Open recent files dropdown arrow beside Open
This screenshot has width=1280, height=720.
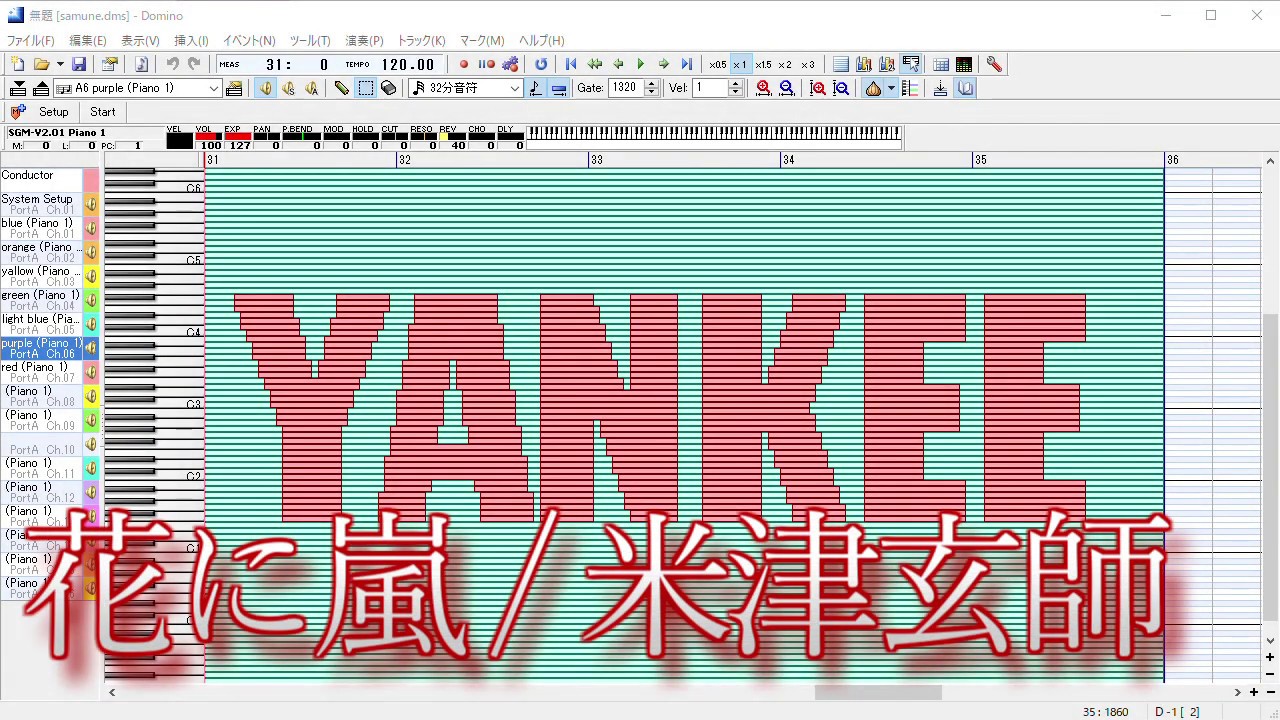58,64
